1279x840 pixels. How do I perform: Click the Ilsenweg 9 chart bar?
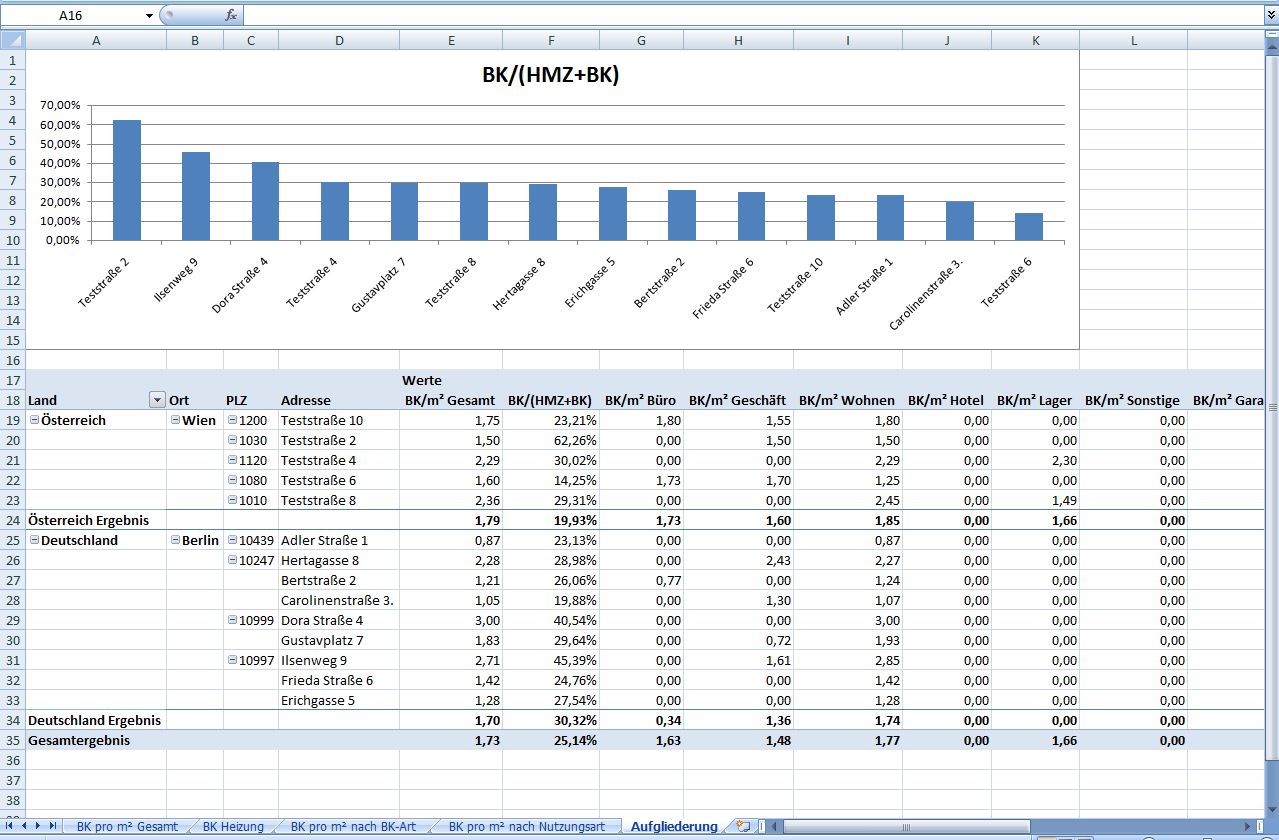(x=196, y=196)
